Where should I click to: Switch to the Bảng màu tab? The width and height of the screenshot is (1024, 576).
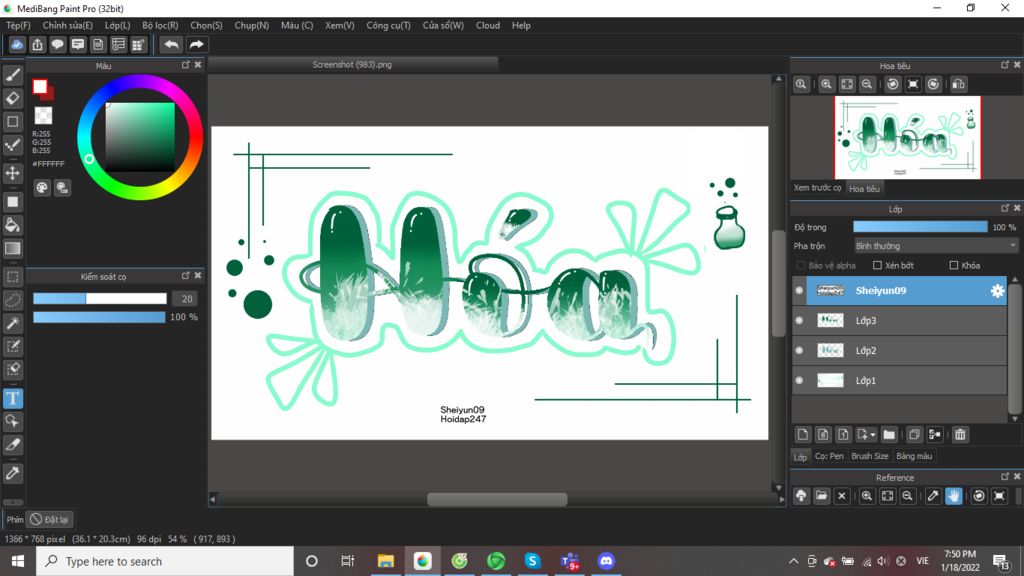pyautogui.click(x=914, y=456)
